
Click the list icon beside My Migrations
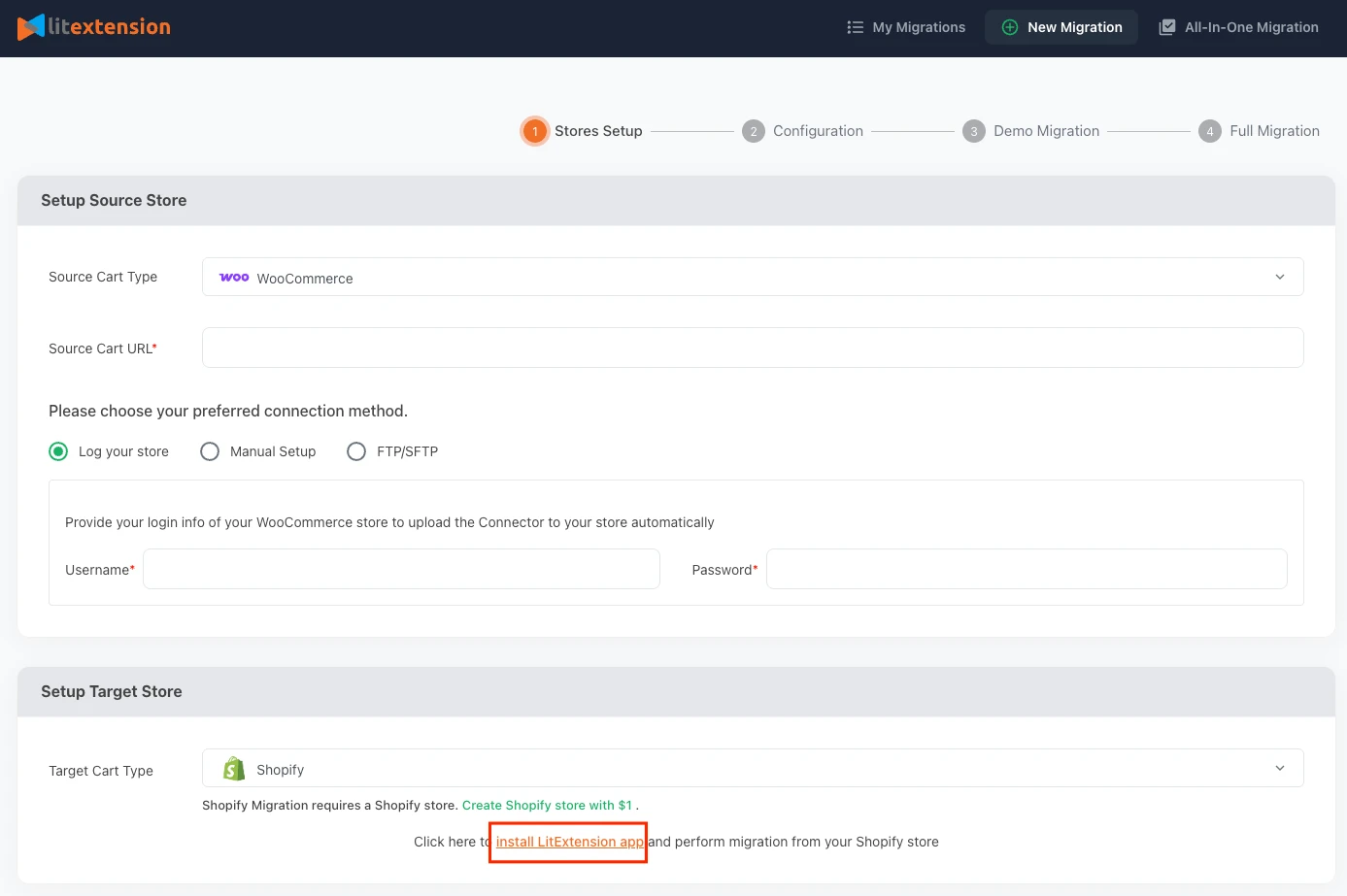click(x=855, y=27)
